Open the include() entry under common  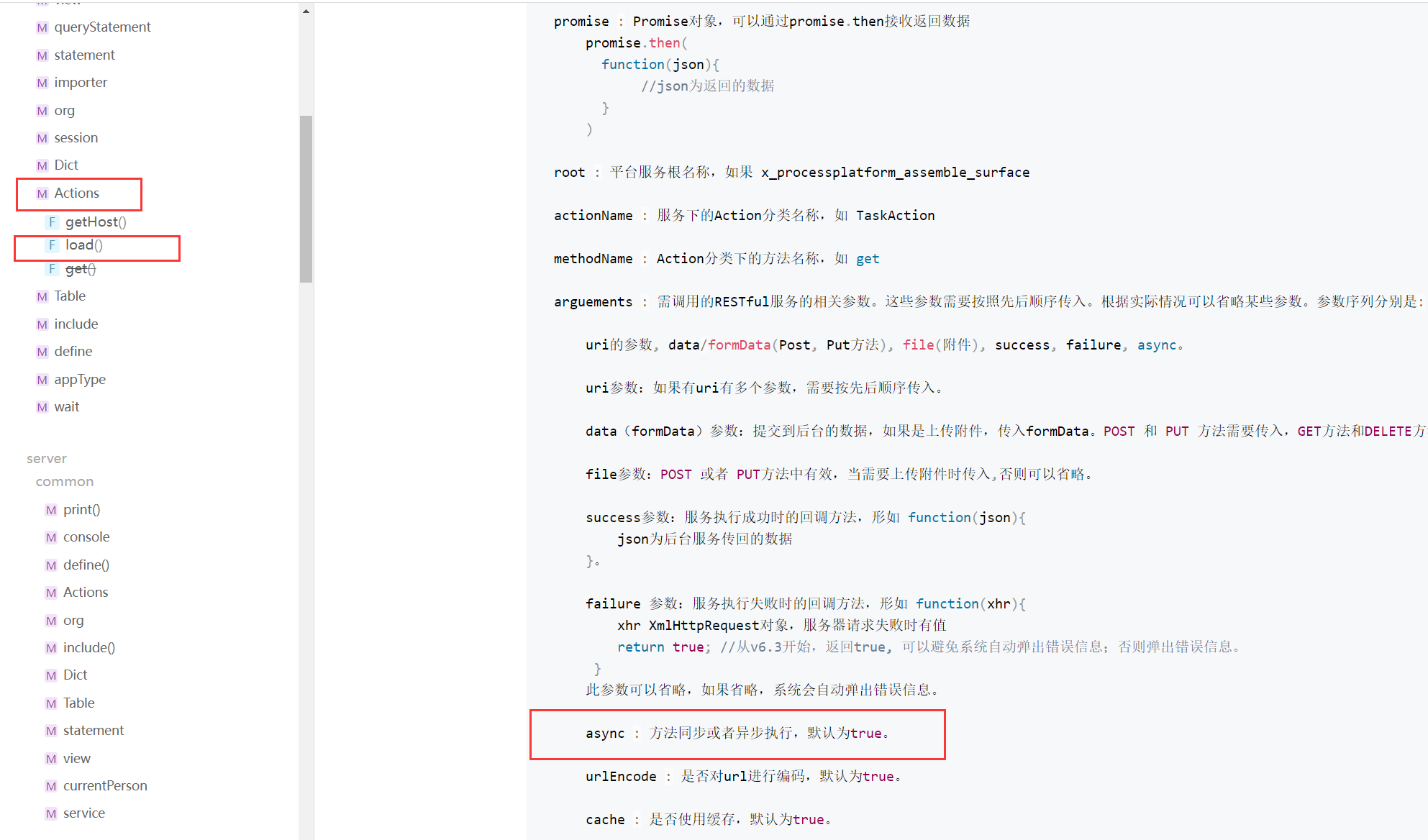89,648
